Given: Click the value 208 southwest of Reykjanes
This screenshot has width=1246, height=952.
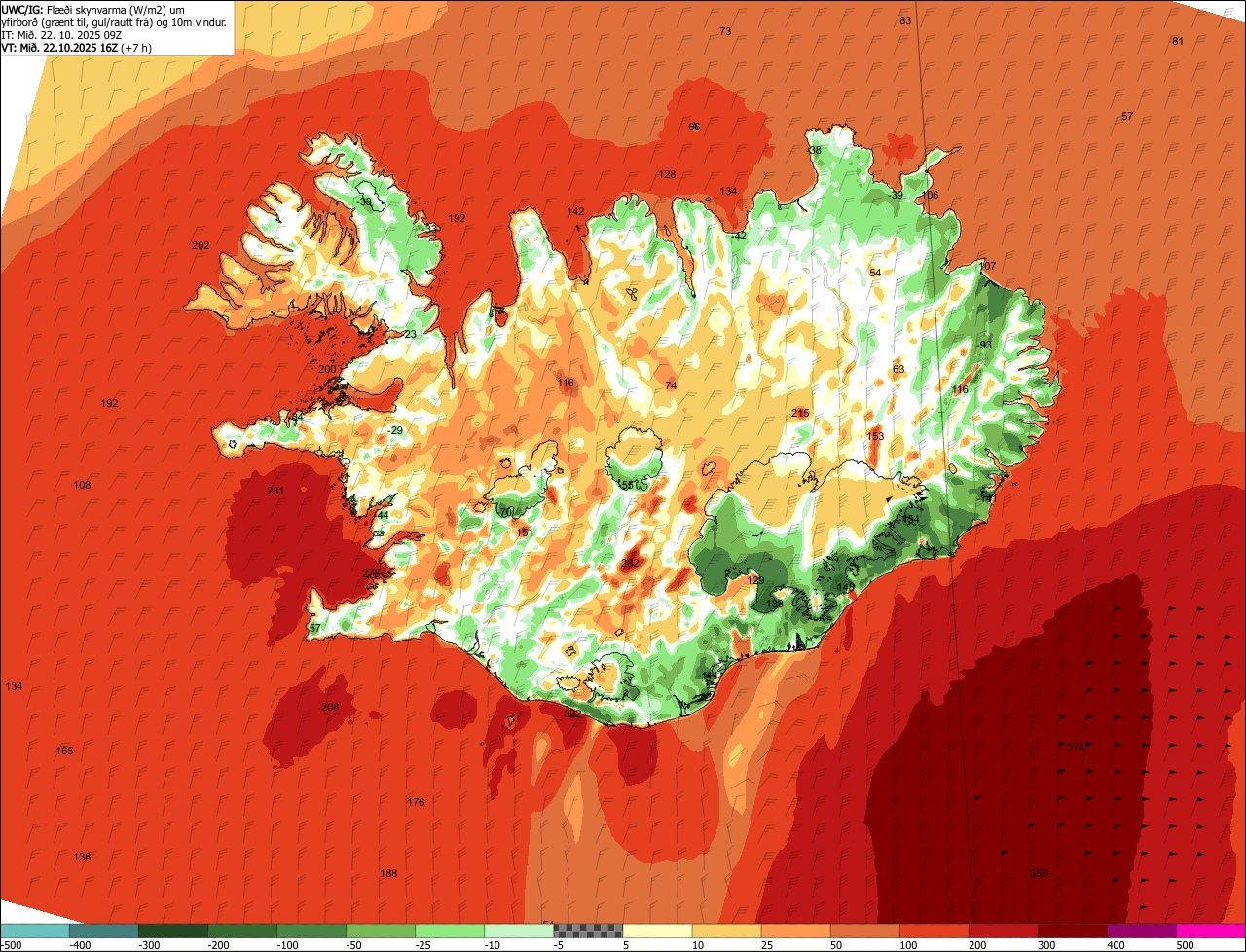Looking at the screenshot, I should [x=330, y=707].
